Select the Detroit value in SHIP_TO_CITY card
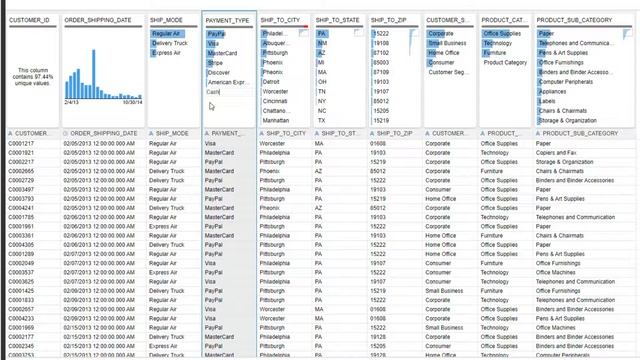Screen dimensions: 640x360 271,82
